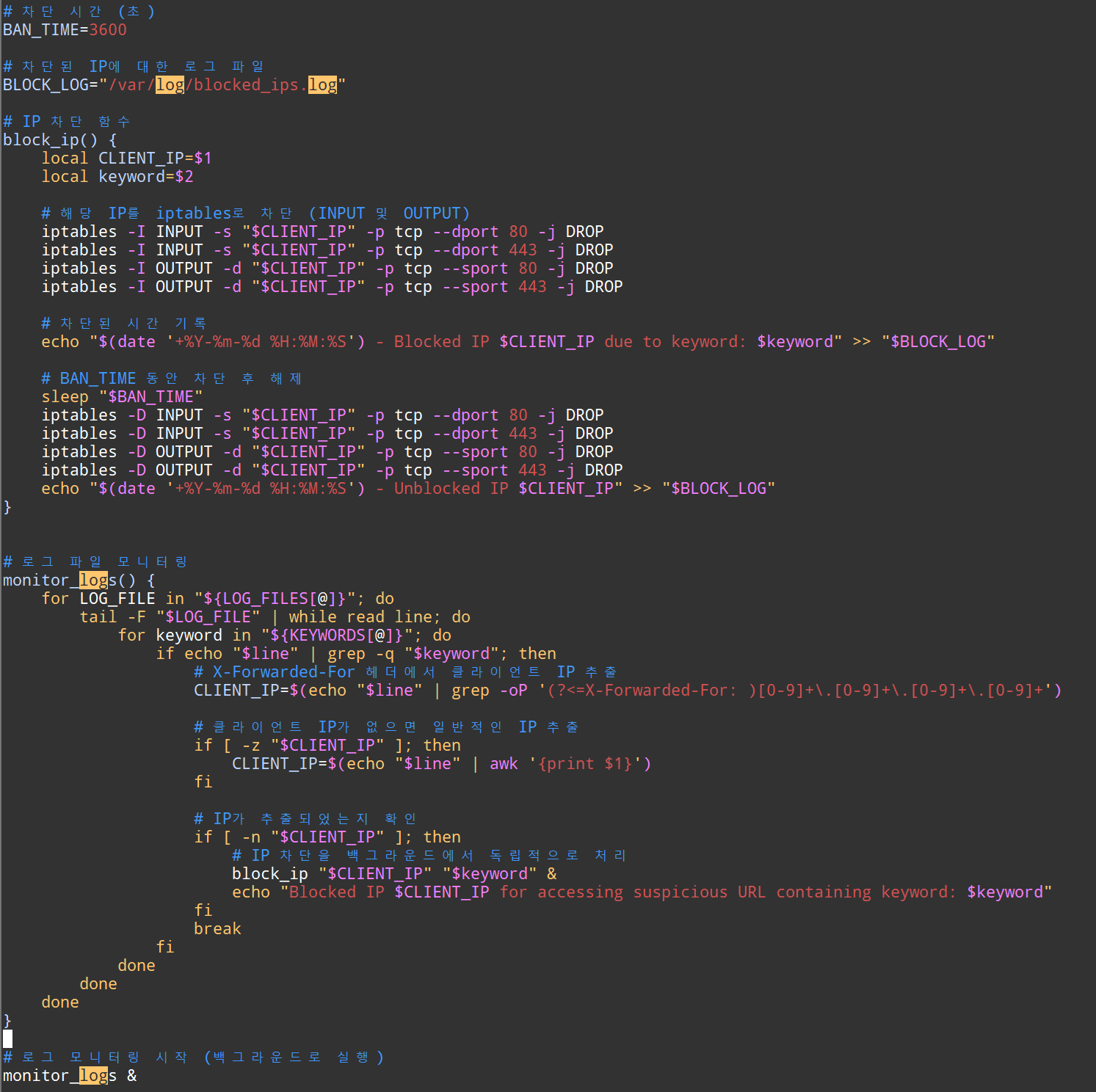
Task: Click the sleep "$BAN_TIME" command
Action: 122,397
